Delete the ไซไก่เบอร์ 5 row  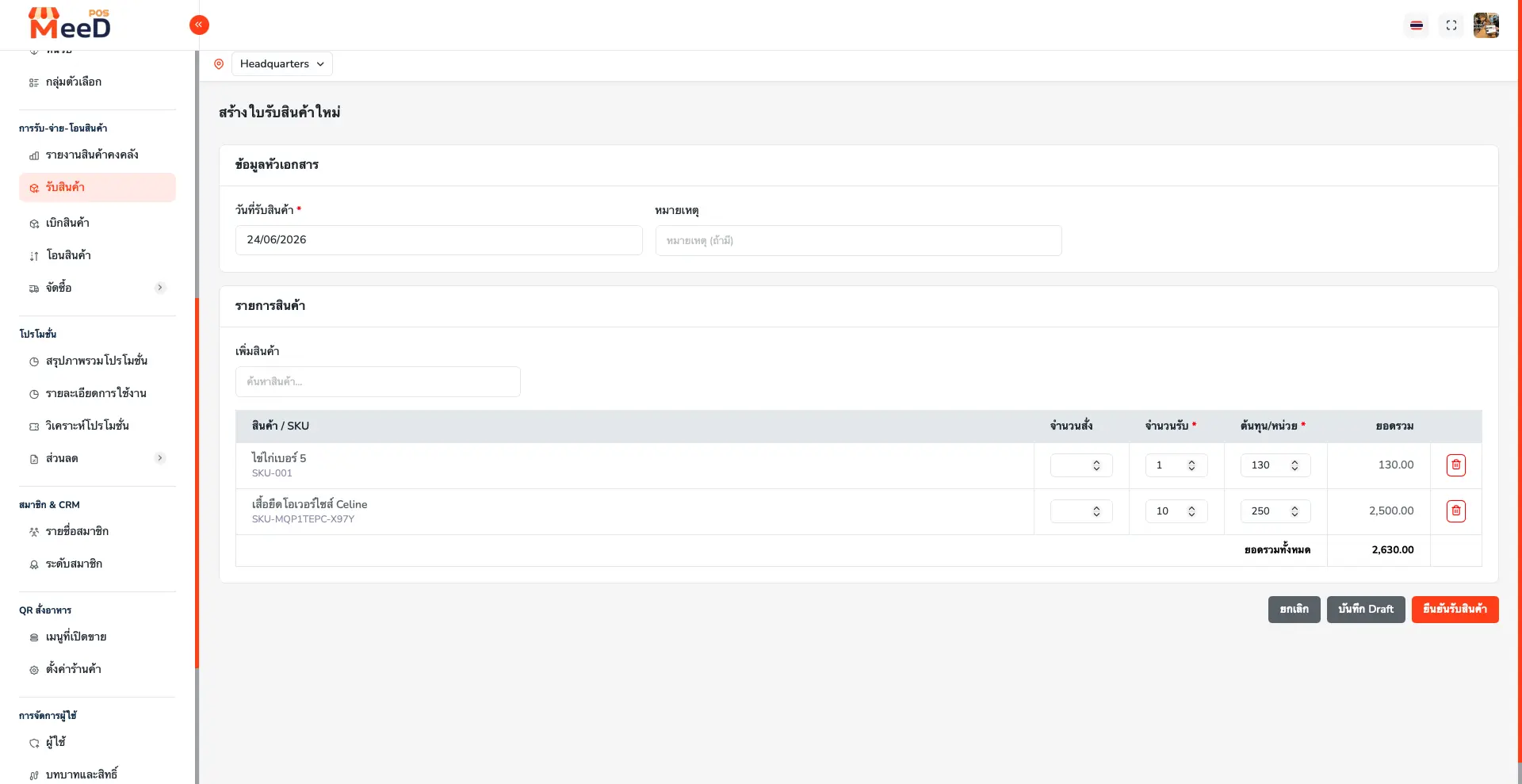tap(1456, 465)
